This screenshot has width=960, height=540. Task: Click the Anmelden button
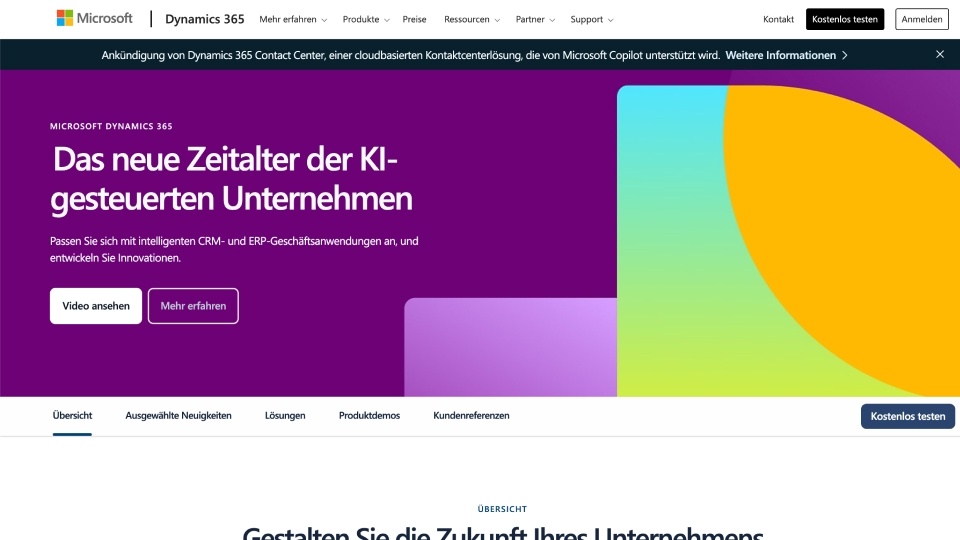click(x=921, y=19)
